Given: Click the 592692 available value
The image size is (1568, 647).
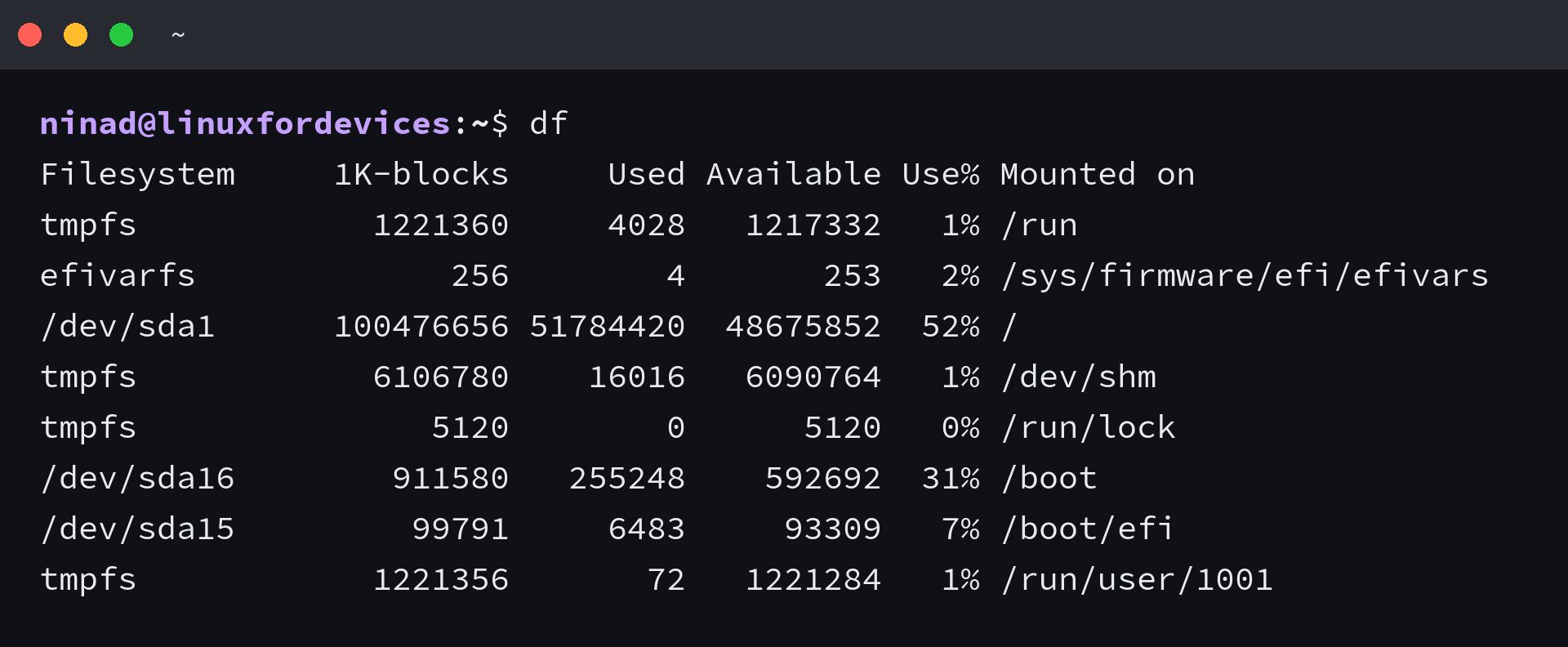Looking at the screenshot, I should (x=823, y=478).
